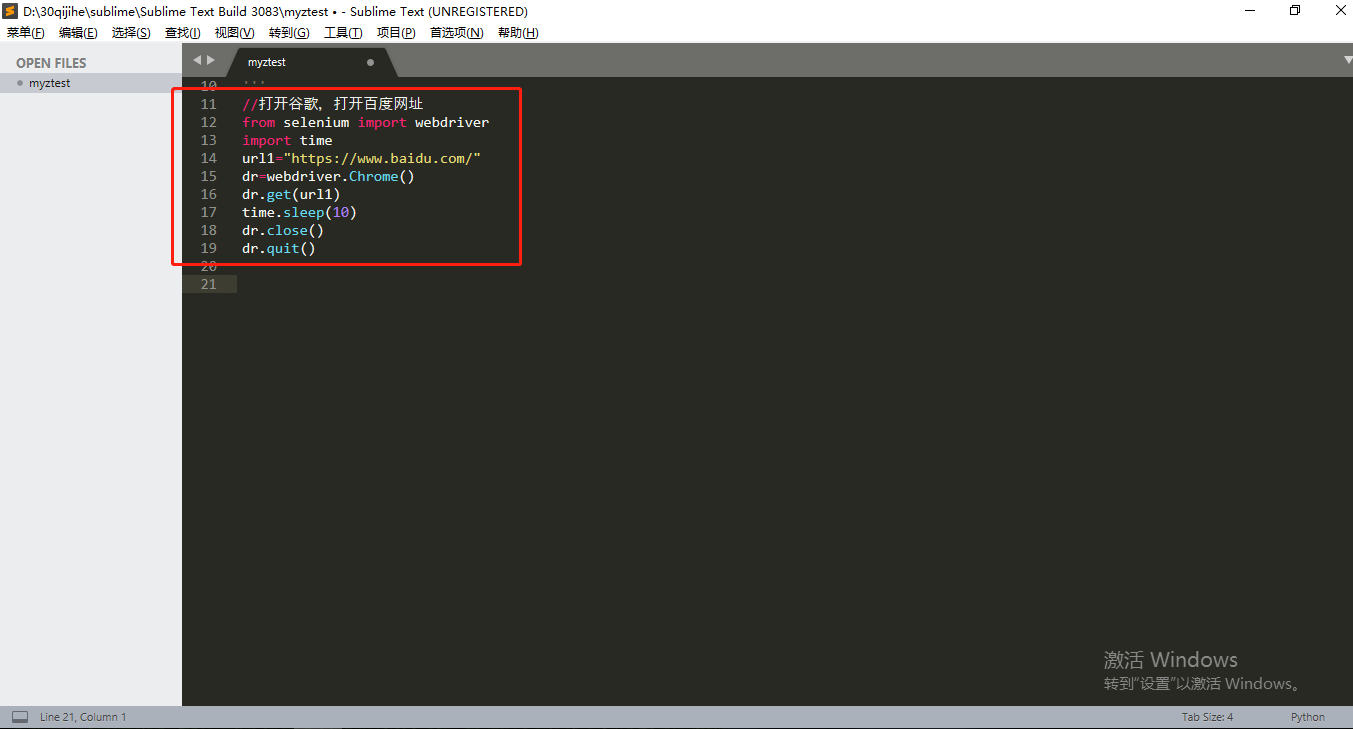Minimize the Sublime Text window
Screen dimensions: 1353x729
point(1251,11)
